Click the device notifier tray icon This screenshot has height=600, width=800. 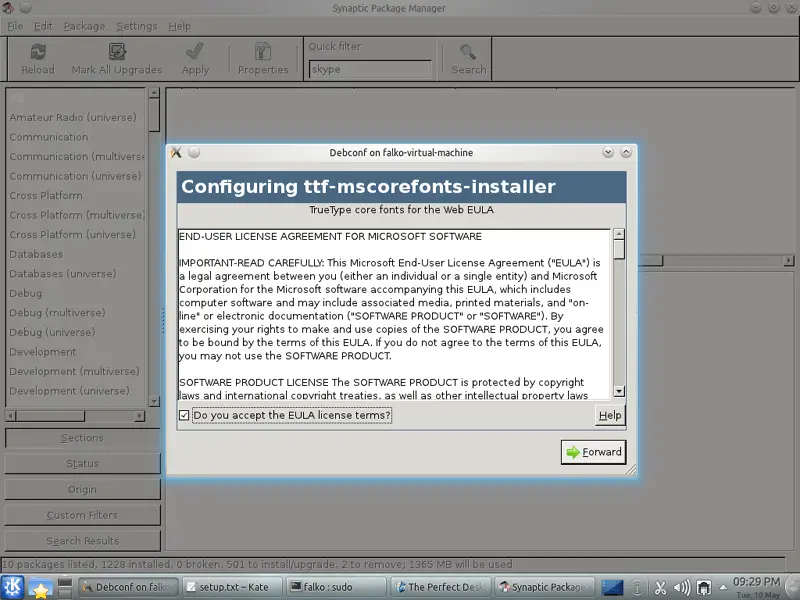pos(704,588)
